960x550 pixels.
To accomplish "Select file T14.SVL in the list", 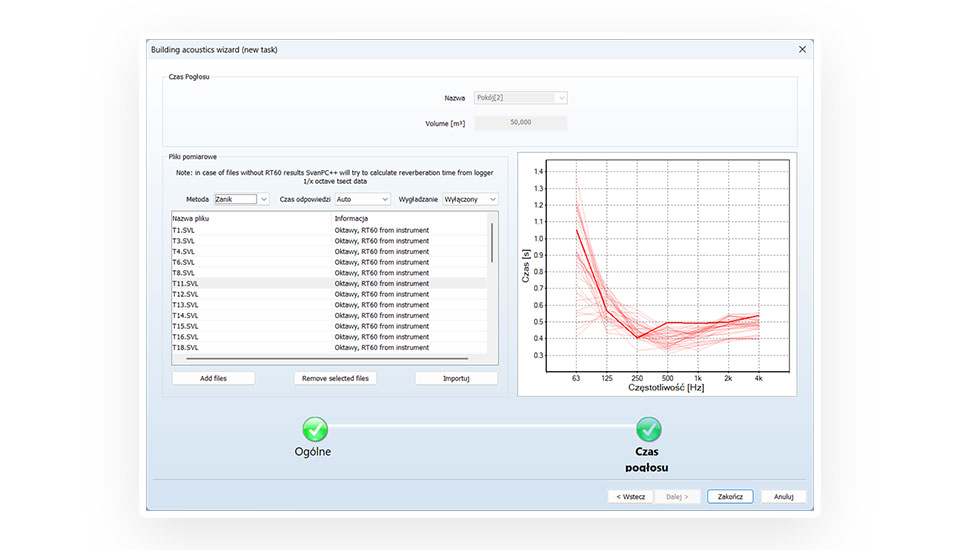I will [x=329, y=315].
